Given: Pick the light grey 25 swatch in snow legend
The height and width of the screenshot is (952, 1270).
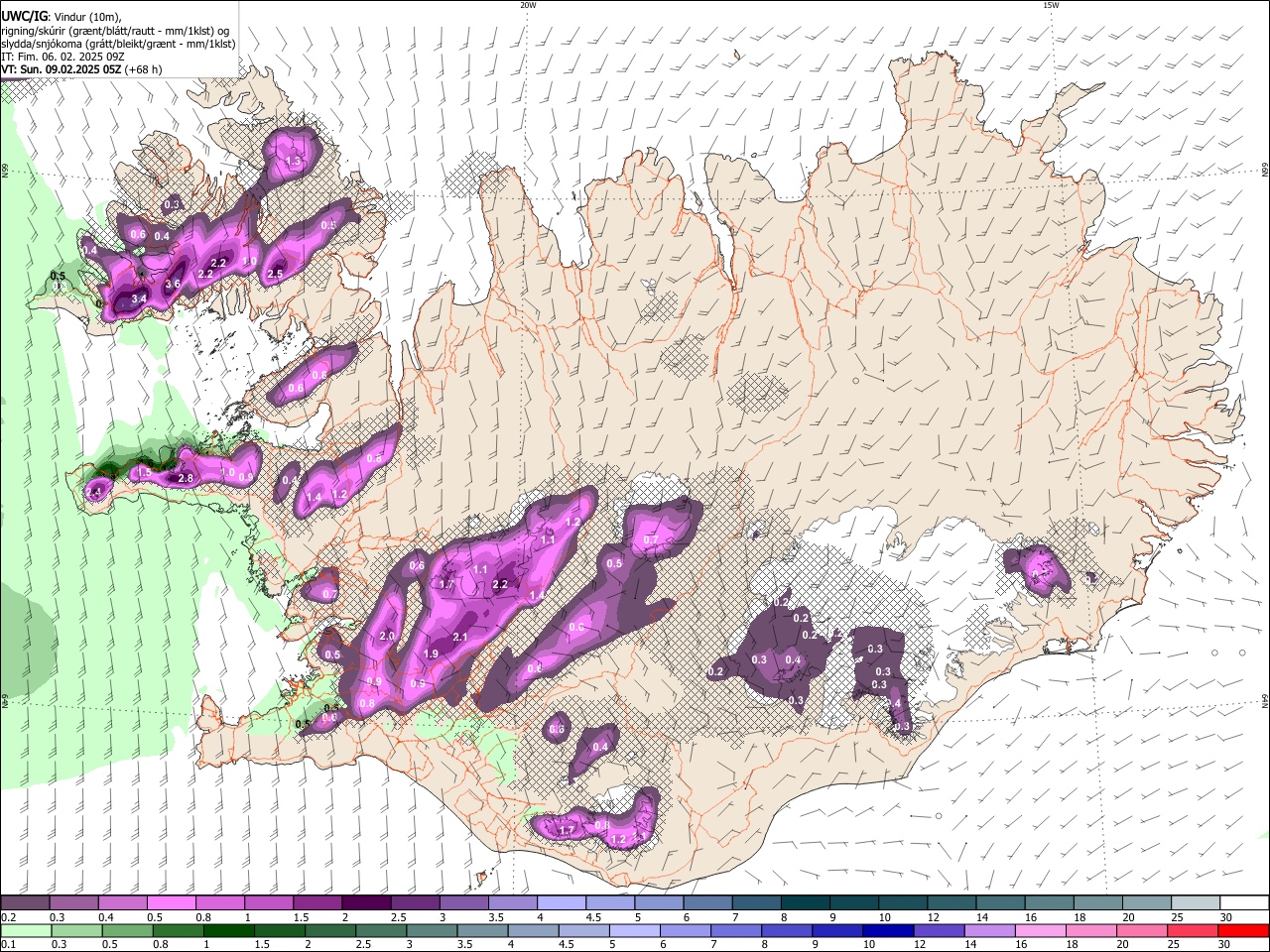Looking at the screenshot, I should tap(1195, 903).
